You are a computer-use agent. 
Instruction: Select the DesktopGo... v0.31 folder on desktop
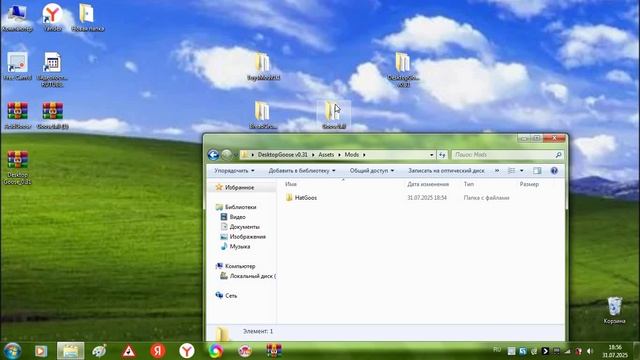point(402,70)
